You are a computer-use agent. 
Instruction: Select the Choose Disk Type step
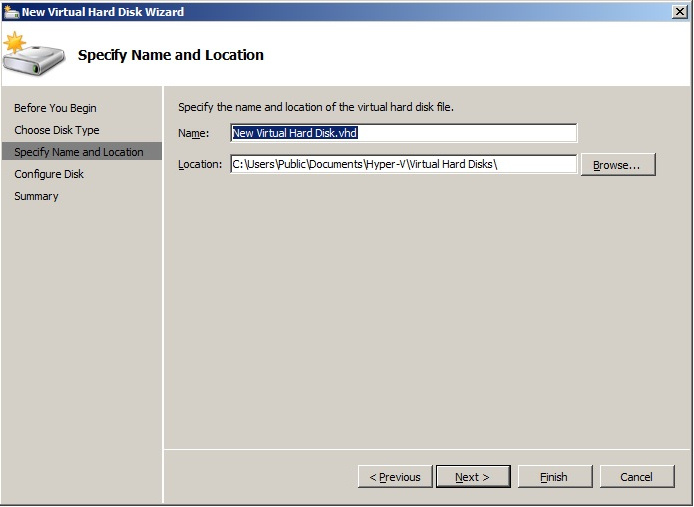(57, 130)
